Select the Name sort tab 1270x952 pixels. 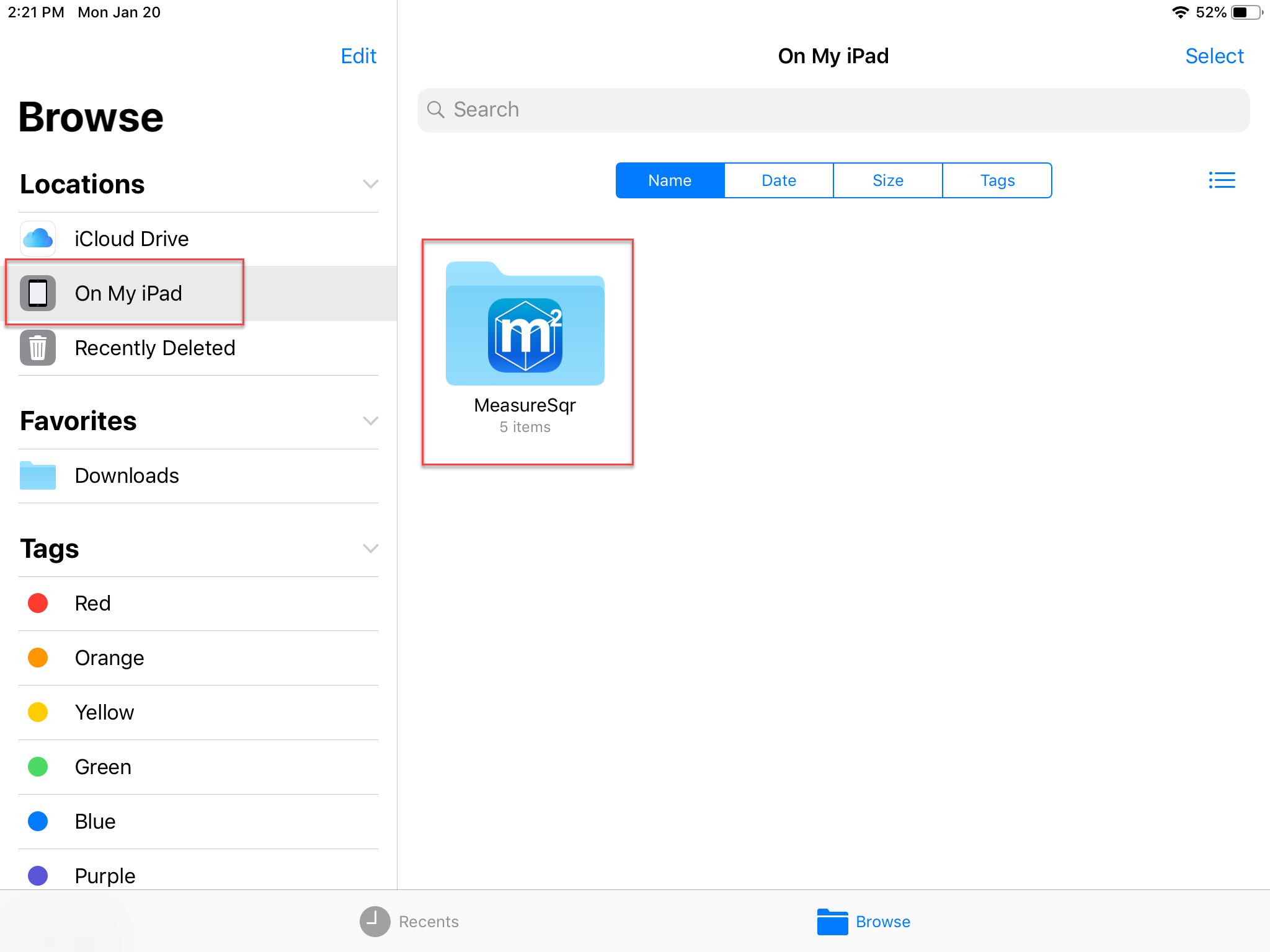click(x=670, y=180)
